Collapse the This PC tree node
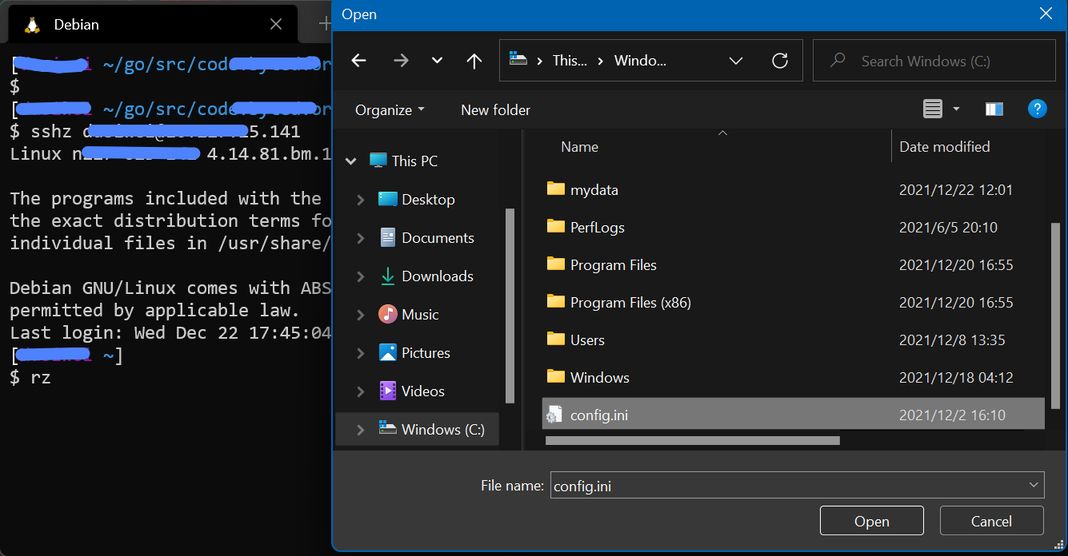The width and height of the screenshot is (1068, 556). pyautogui.click(x=351, y=161)
